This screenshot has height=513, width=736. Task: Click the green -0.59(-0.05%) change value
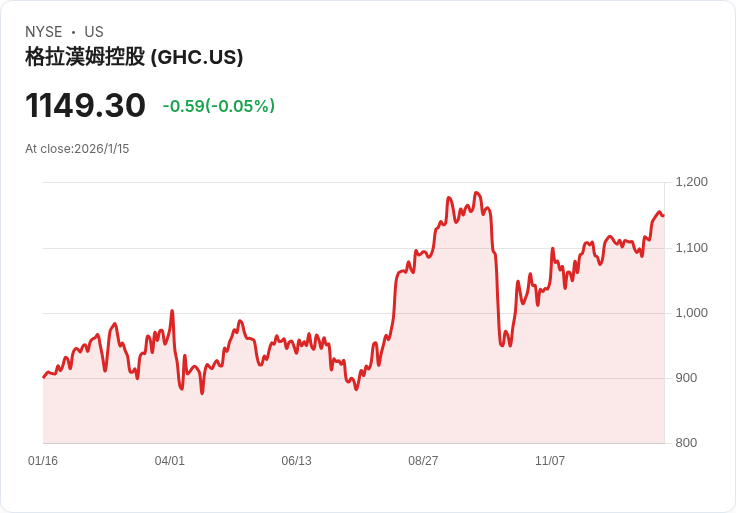[x=218, y=106]
